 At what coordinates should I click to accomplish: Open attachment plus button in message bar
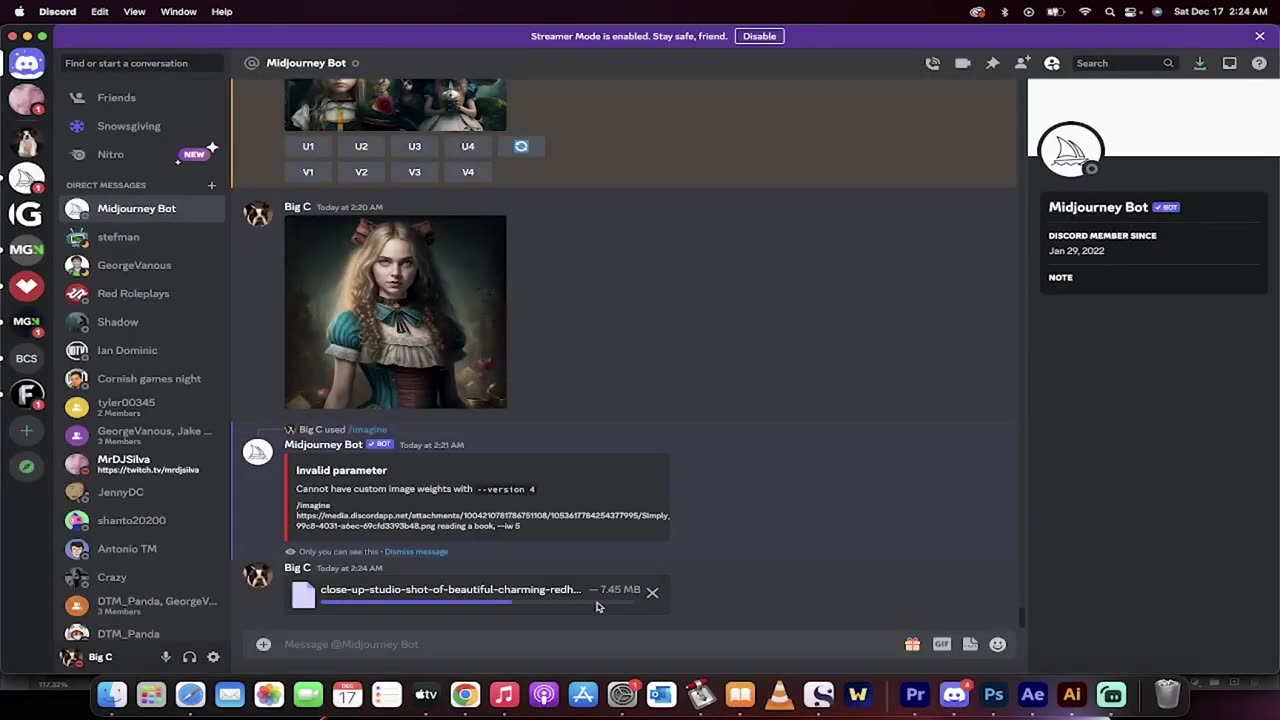click(263, 644)
